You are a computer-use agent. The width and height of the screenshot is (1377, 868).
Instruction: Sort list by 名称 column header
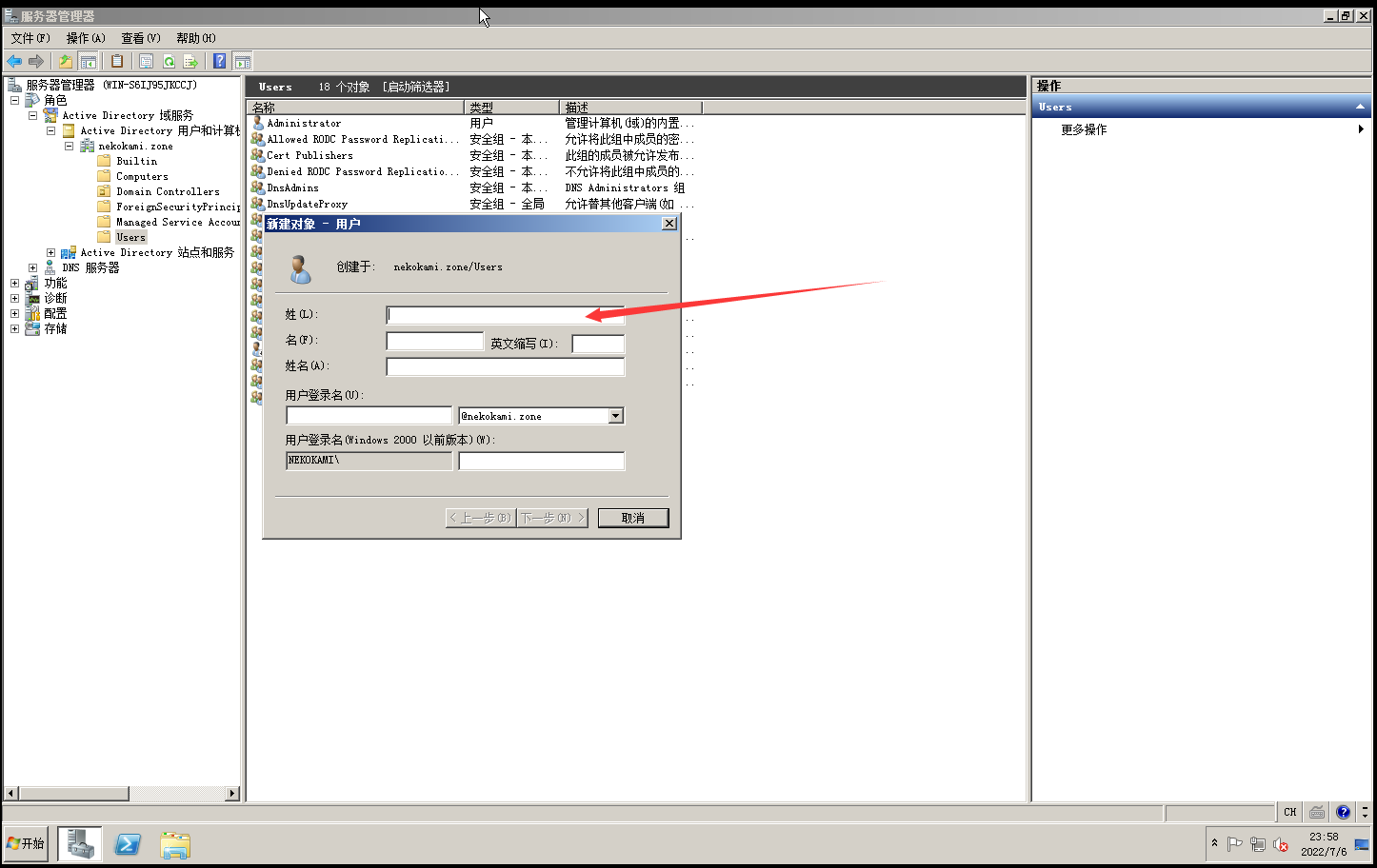click(355, 108)
